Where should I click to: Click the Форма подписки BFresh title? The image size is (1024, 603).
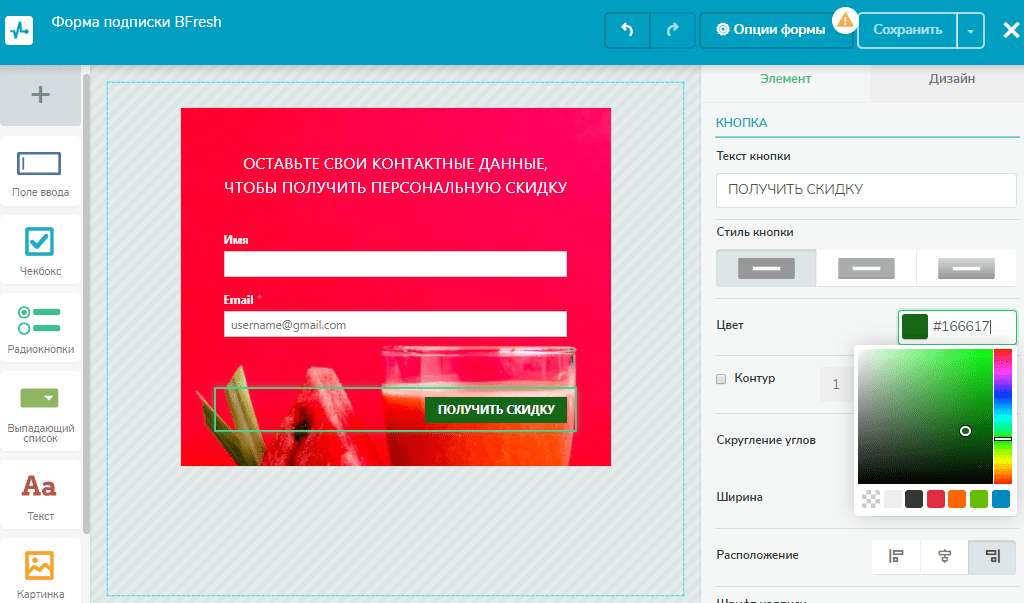(136, 22)
